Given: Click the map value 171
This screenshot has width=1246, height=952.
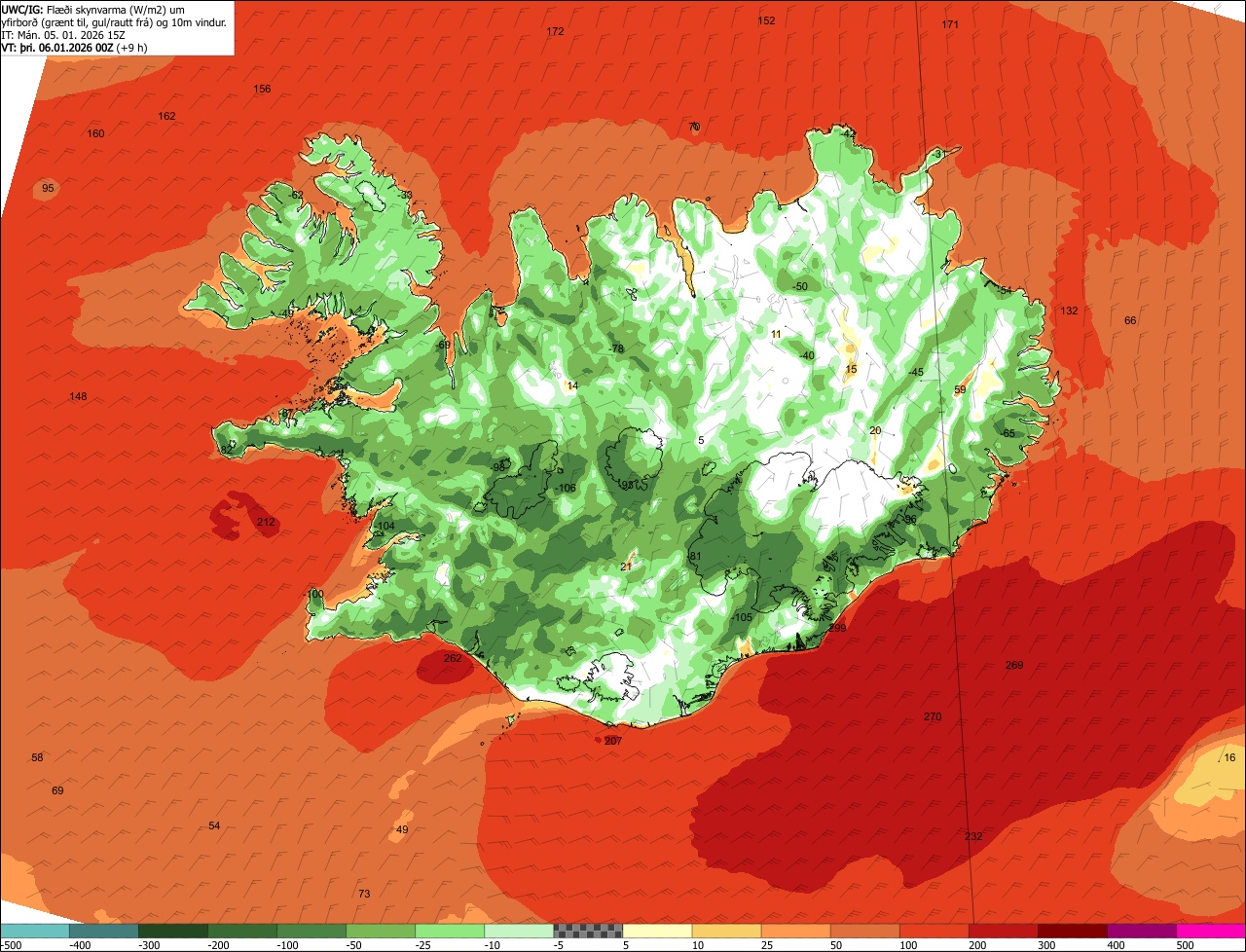Looking at the screenshot, I should click(x=951, y=24).
